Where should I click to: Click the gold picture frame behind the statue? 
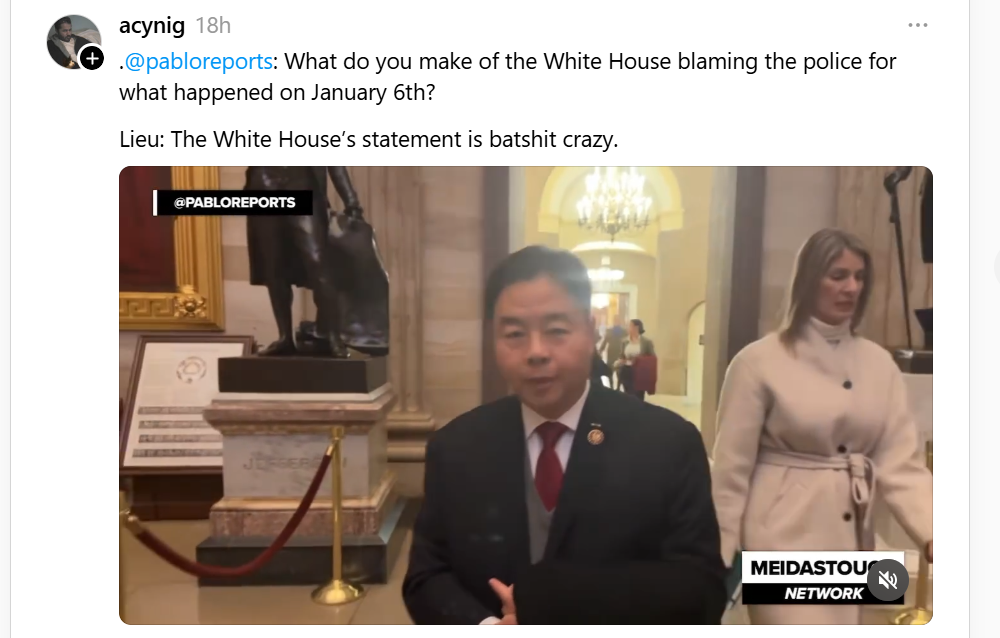pos(172,249)
